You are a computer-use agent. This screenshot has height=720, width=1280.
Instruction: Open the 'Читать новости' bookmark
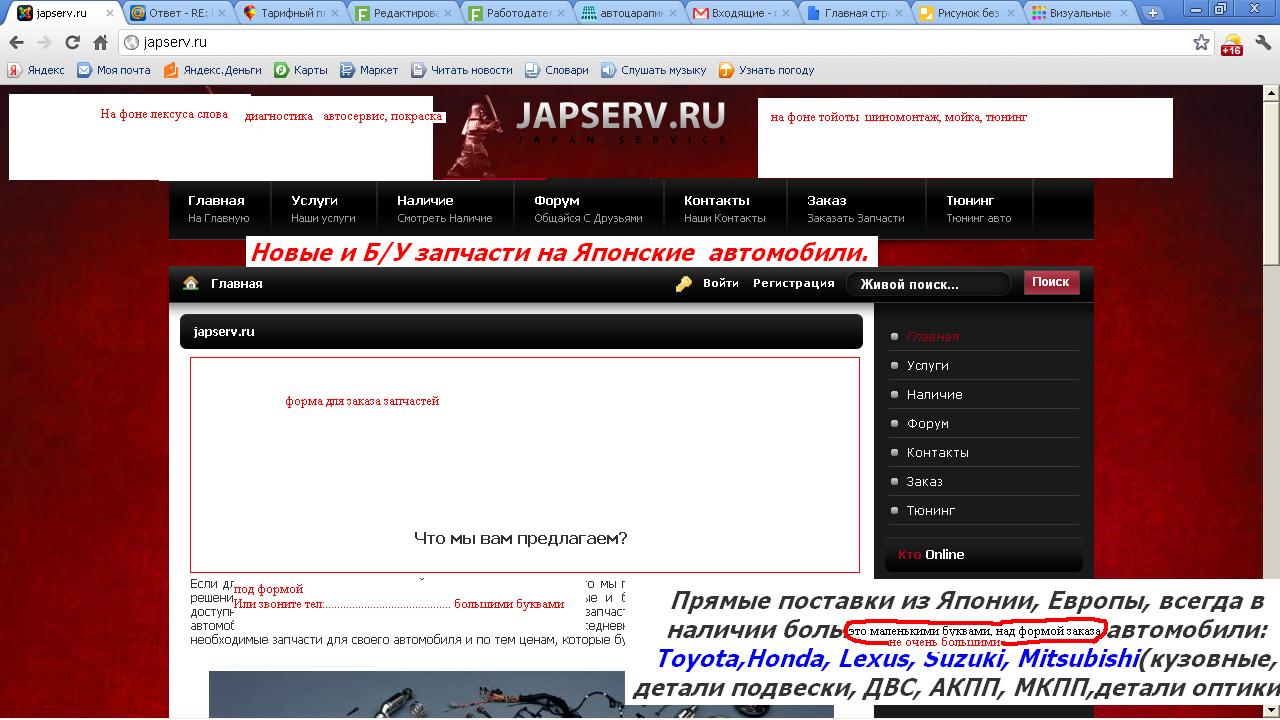tap(462, 70)
